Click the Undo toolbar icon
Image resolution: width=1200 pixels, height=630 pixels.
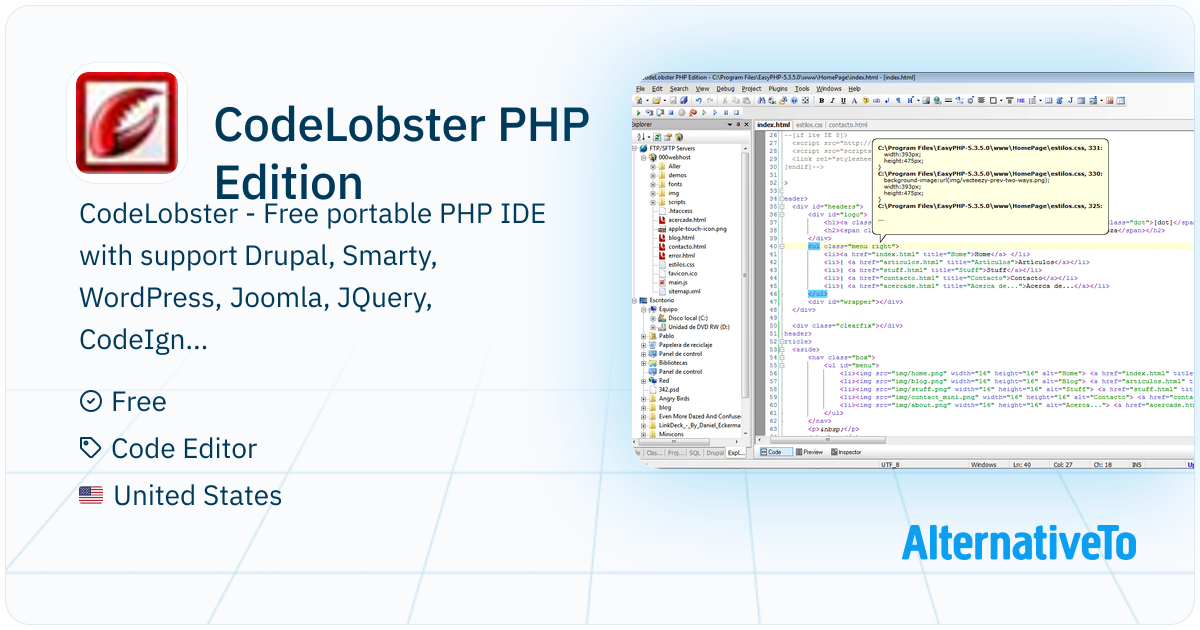pyautogui.click(x=699, y=100)
